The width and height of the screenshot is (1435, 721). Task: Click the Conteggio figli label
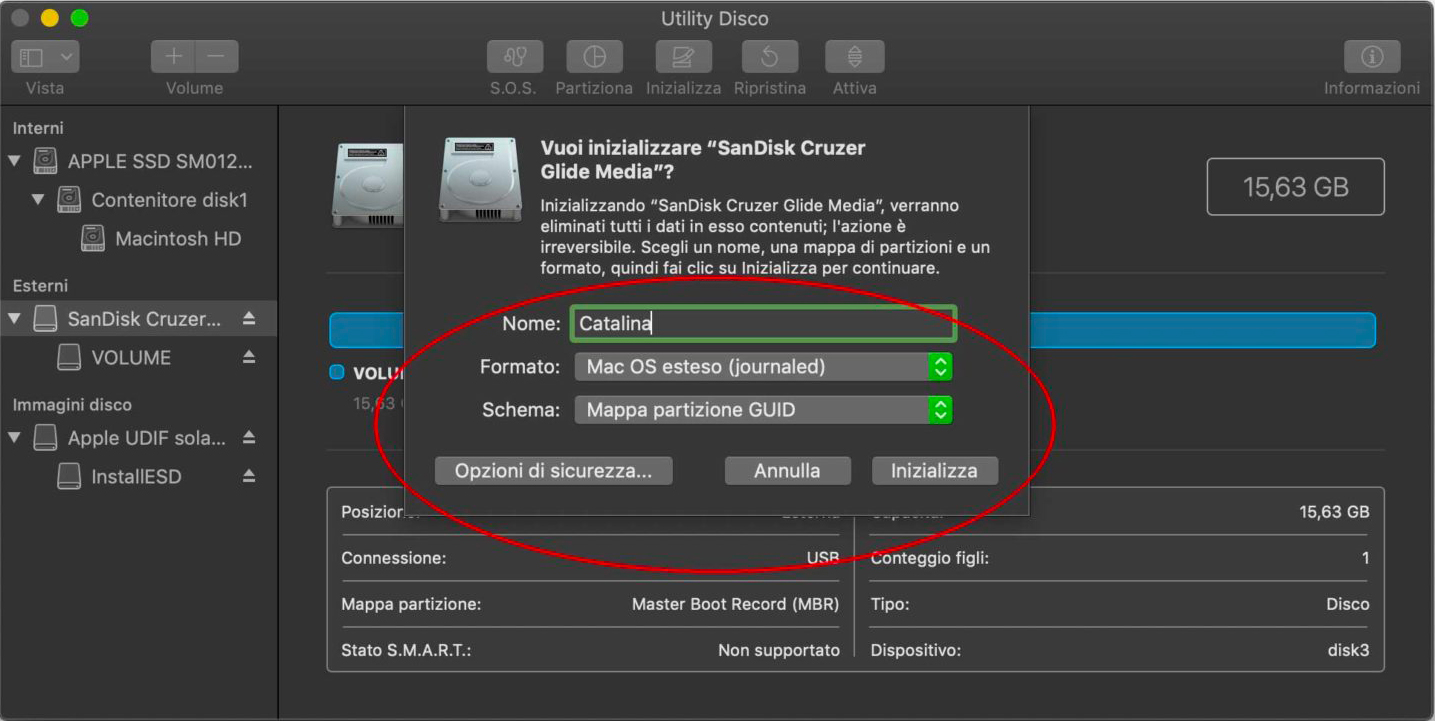pyautogui.click(x=930, y=558)
